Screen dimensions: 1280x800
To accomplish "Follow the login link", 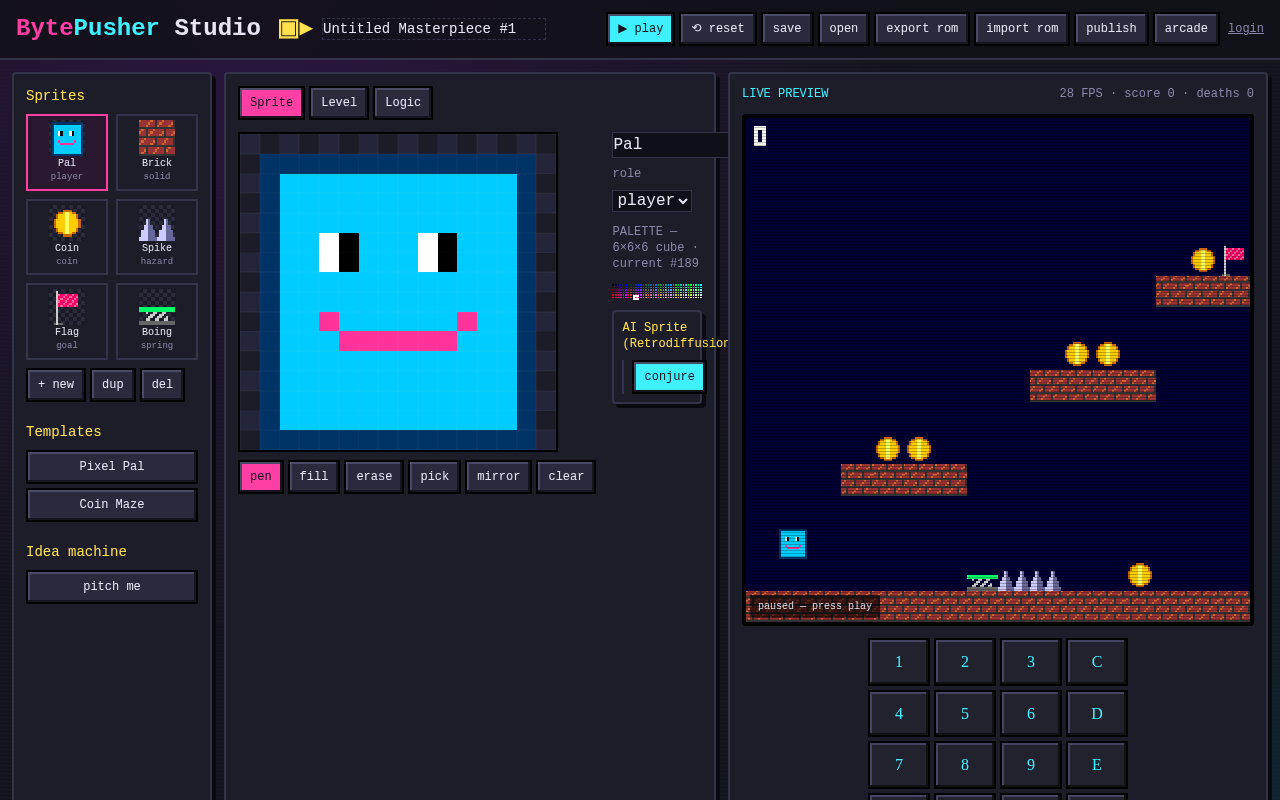I will pos(1246,29).
